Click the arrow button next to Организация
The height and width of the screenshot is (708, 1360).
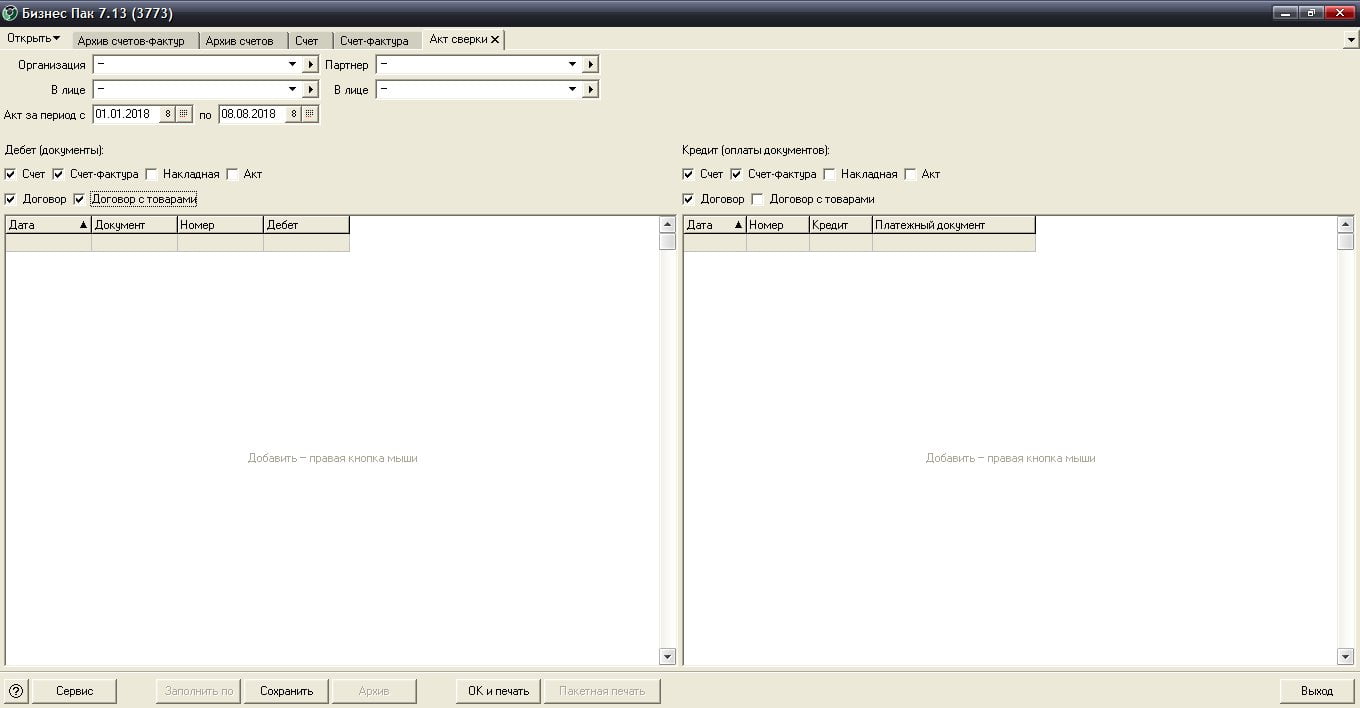[310, 65]
